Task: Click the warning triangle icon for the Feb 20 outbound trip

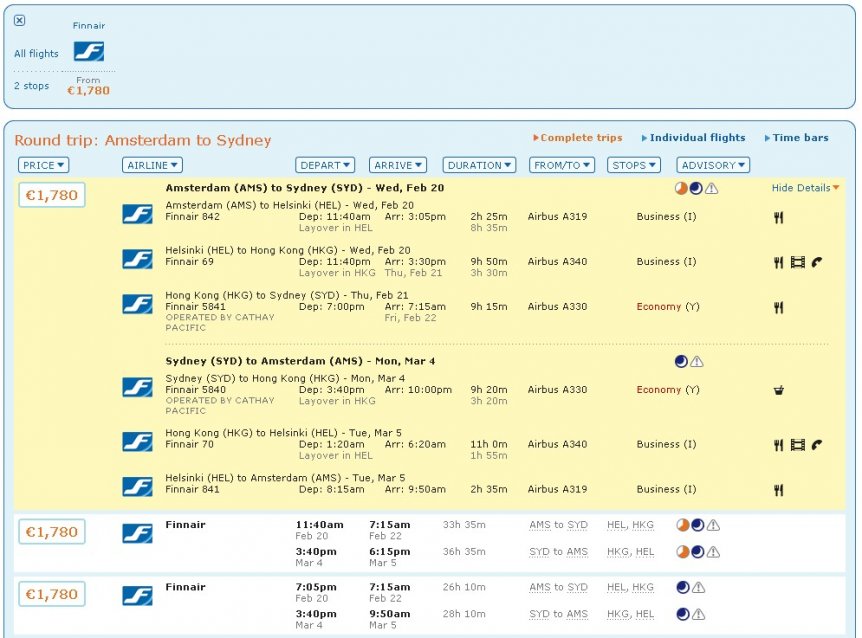Action: click(711, 188)
